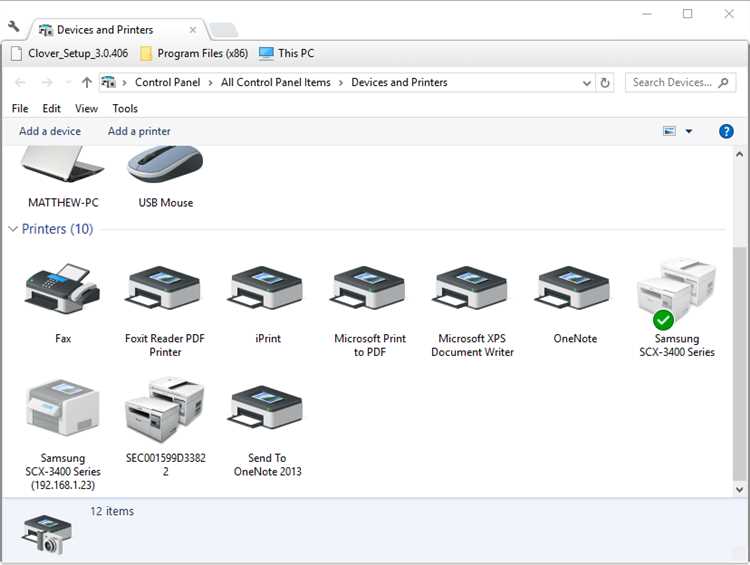Screen dimensions: 750x565
Task: Select the USB Mouse device icon
Action: coord(165,164)
